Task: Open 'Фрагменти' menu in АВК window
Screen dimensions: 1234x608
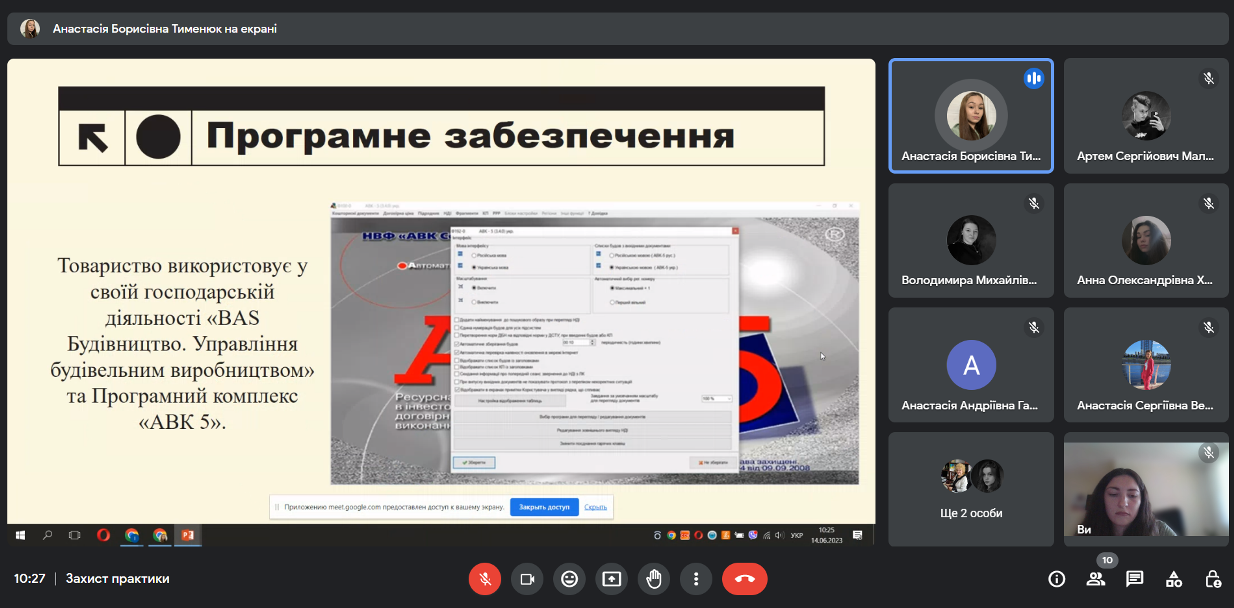Action: 467,213
